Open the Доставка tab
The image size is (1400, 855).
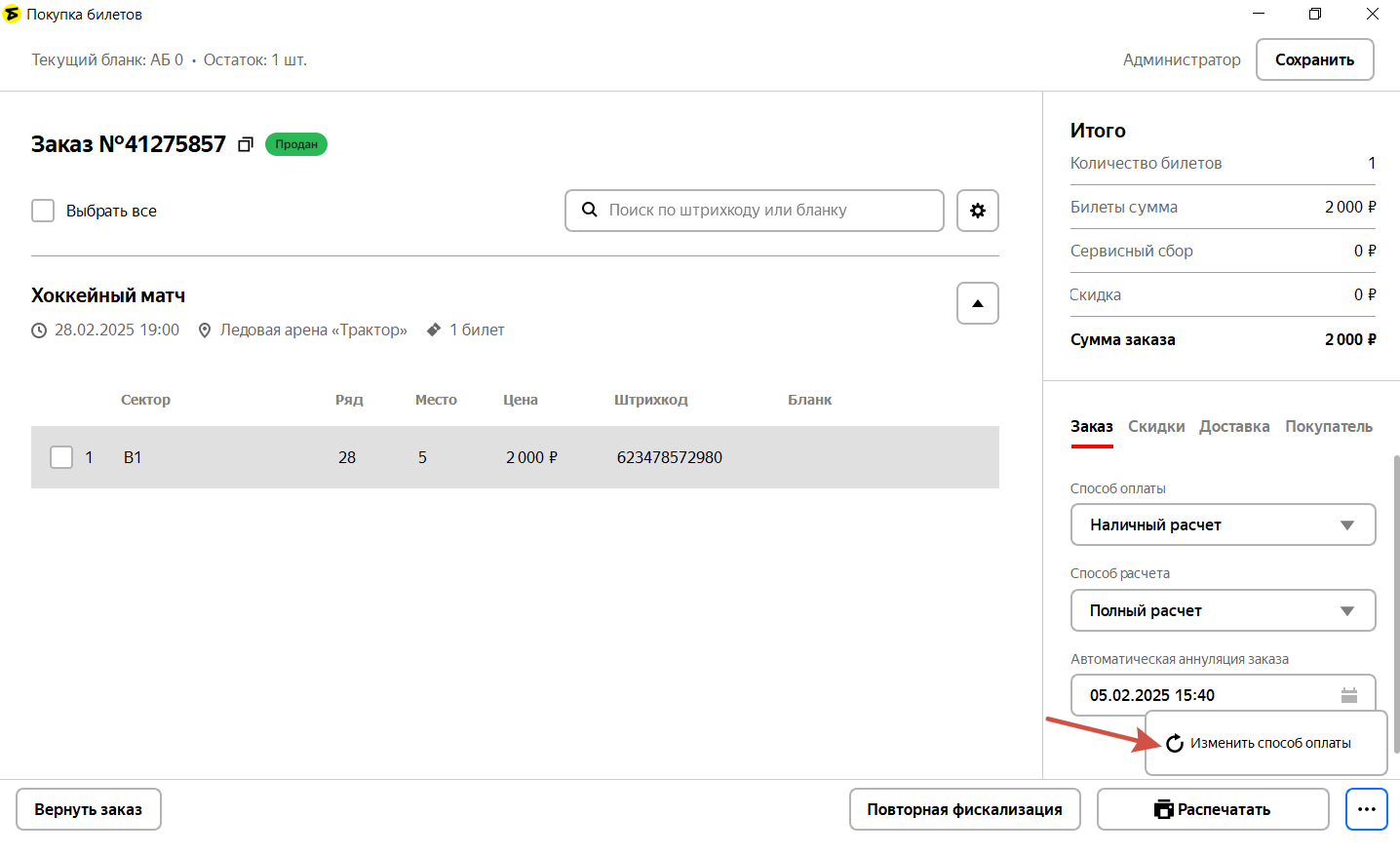click(1234, 426)
